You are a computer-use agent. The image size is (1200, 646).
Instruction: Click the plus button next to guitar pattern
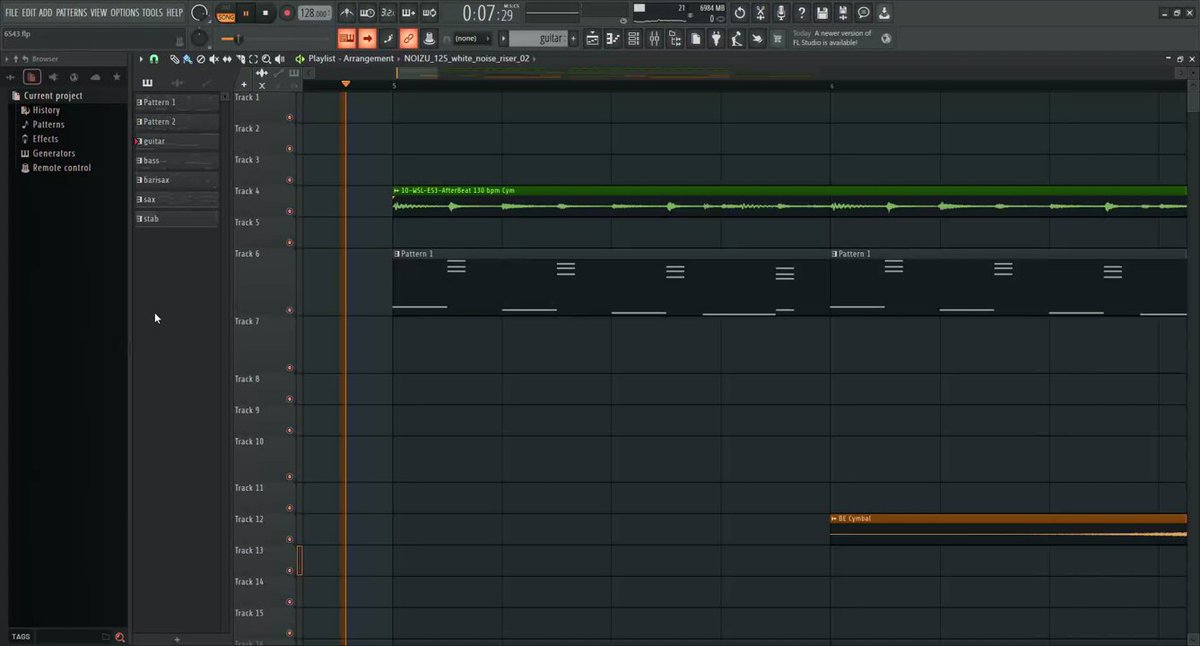tap(574, 39)
